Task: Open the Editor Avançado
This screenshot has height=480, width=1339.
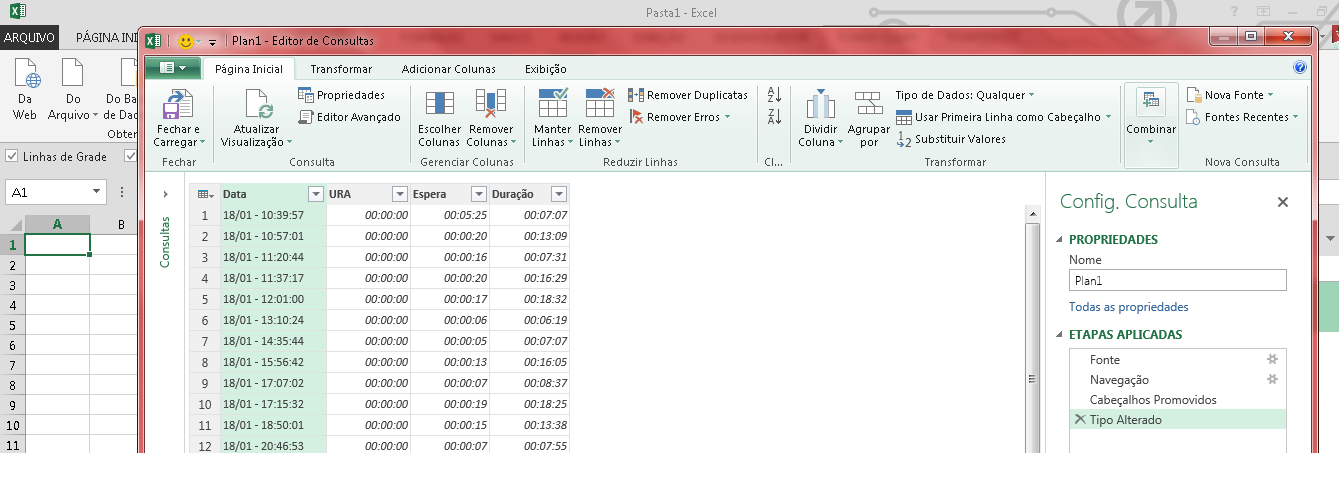Action: pos(349,117)
